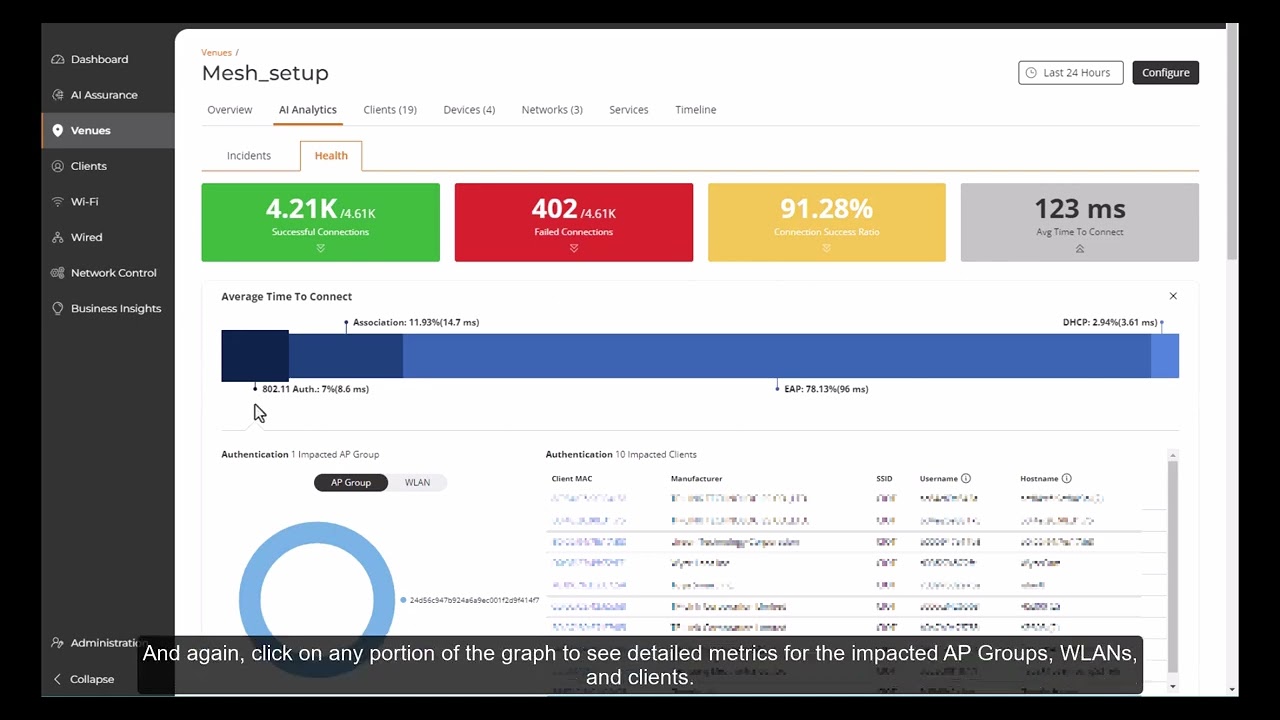Switch to the Timeline tab
The image size is (1280, 720).
(696, 110)
